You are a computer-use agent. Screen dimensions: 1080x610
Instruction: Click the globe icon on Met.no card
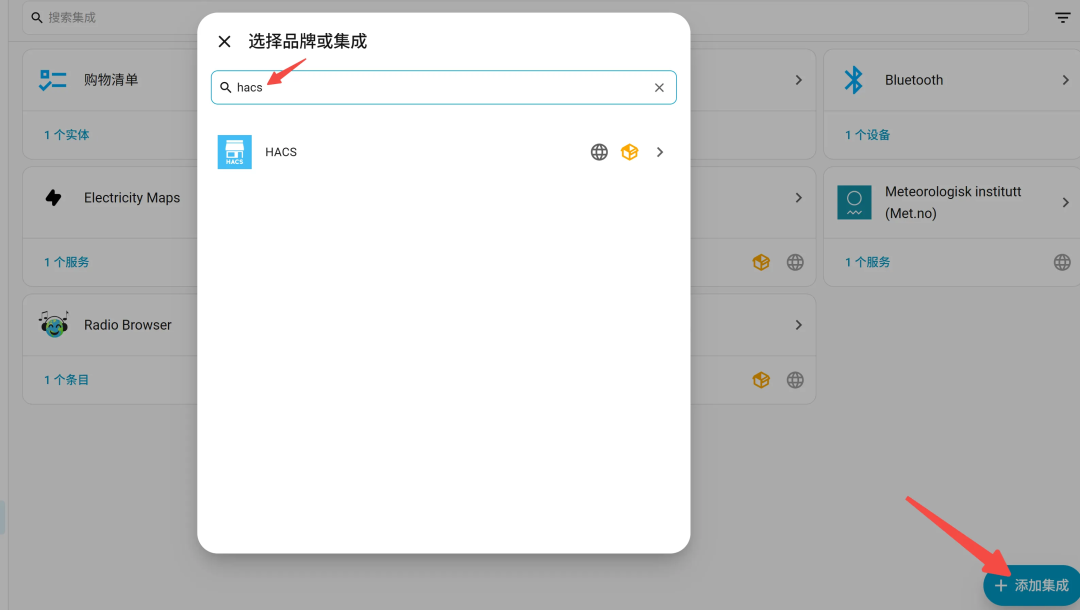[1062, 262]
